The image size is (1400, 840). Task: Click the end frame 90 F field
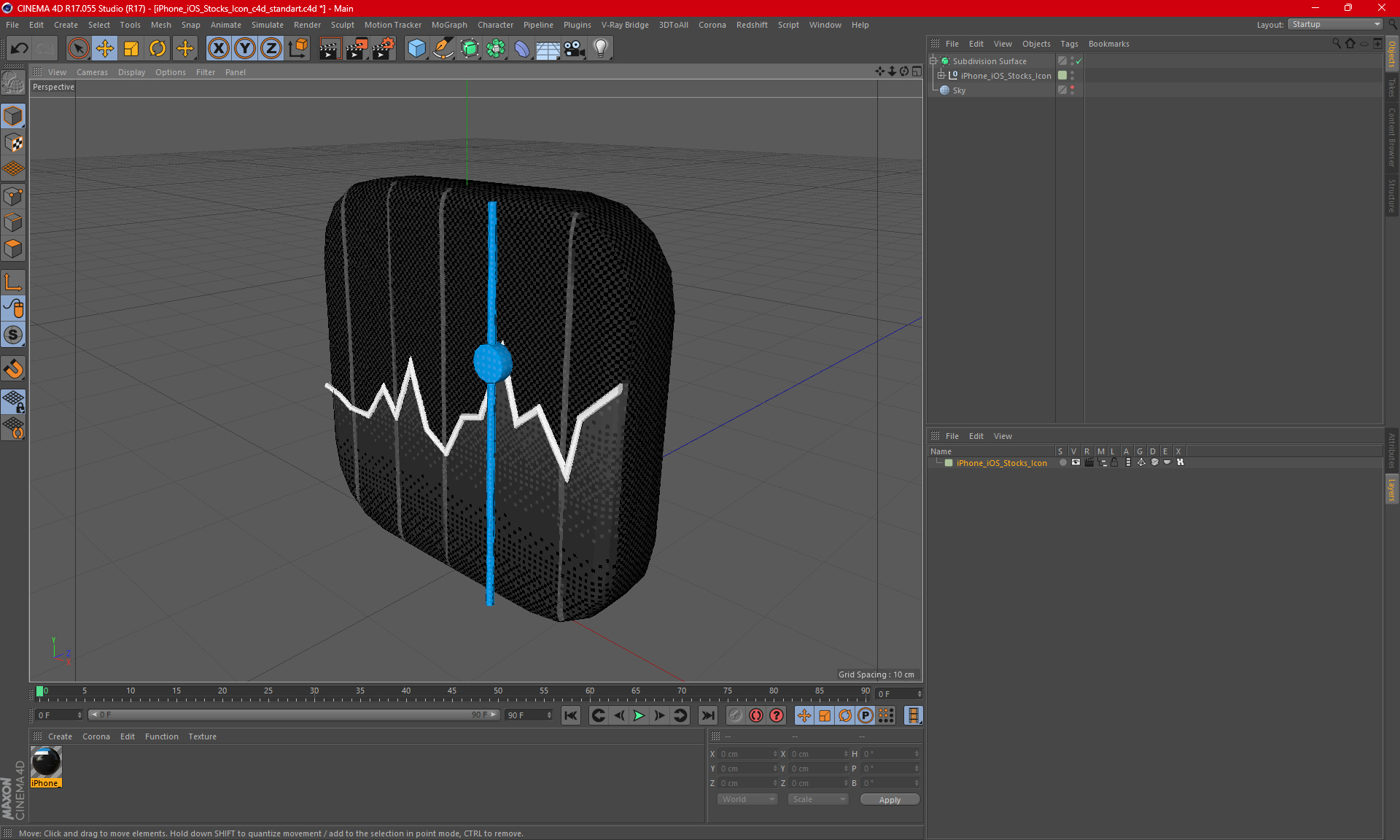pyautogui.click(x=529, y=715)
